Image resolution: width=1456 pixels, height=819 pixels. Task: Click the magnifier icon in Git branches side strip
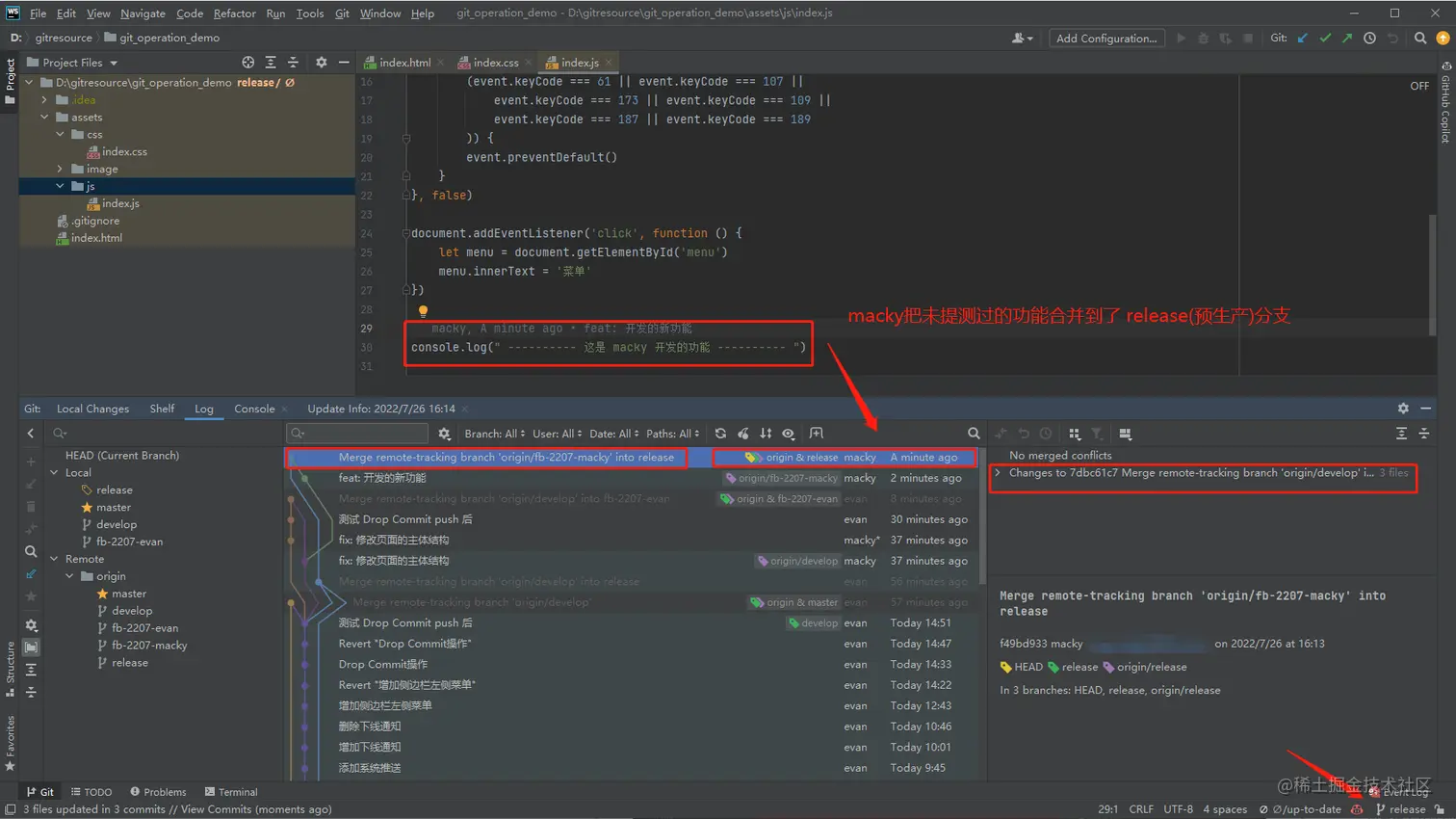[x=31, y=552]
